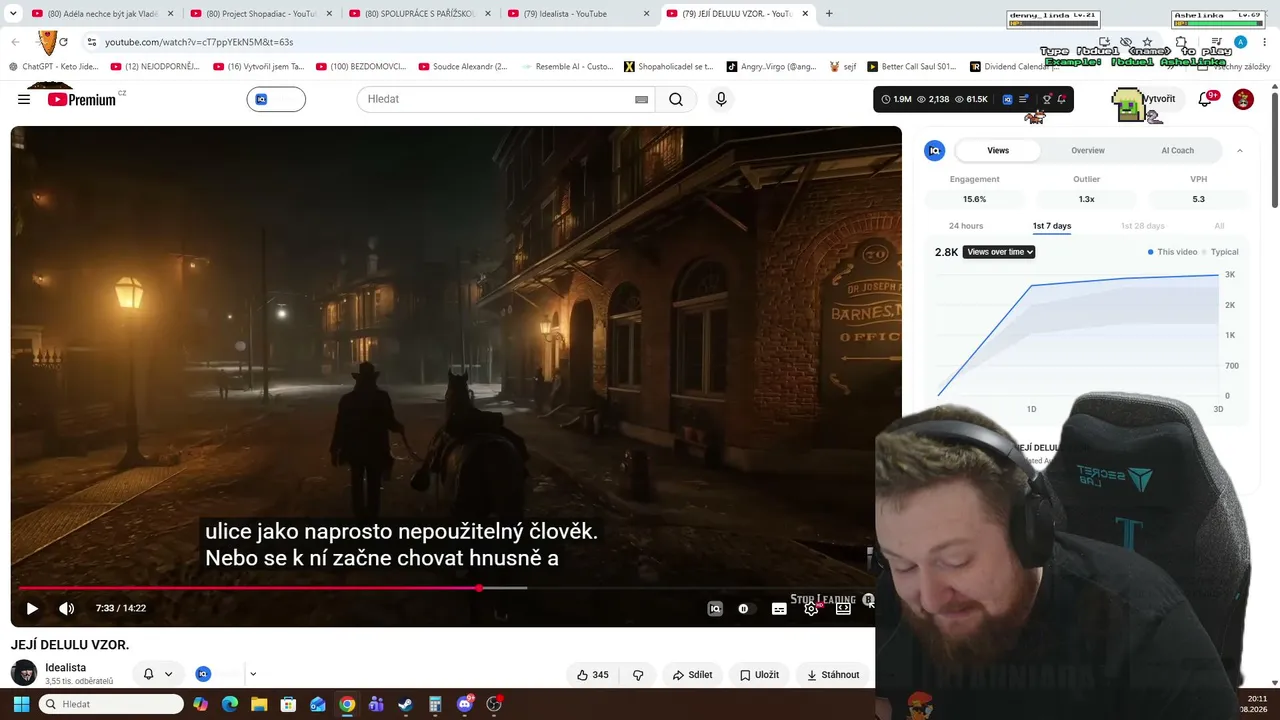Click the search magnifier button

[676, 99]
